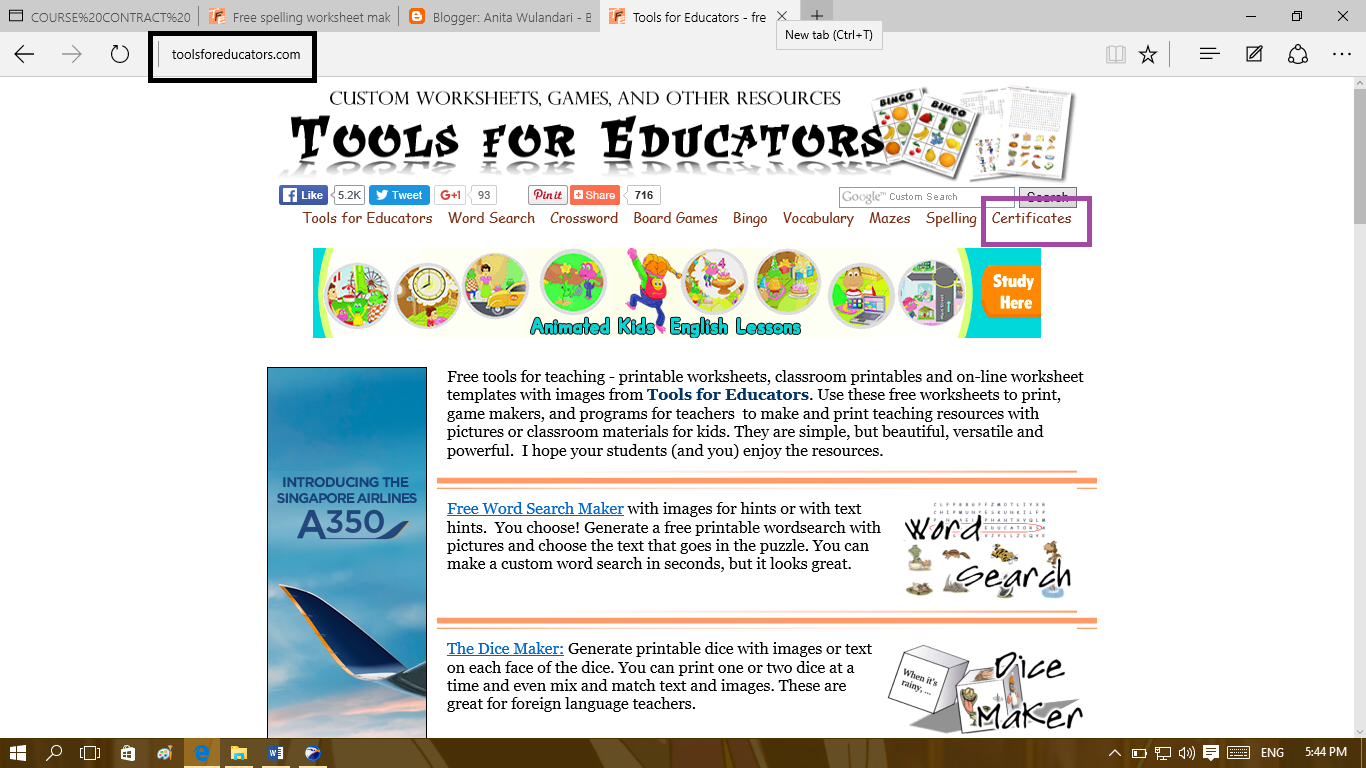Open the Share icon in Edge toolbar

pos(1298,54)
